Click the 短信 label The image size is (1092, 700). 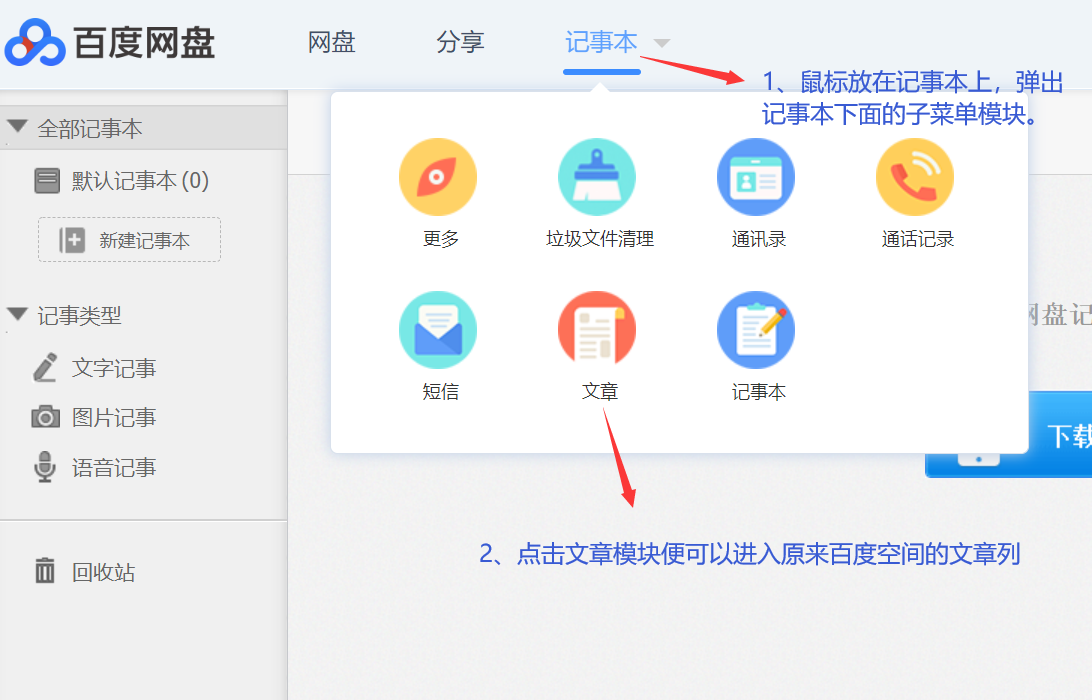point(441,391)
